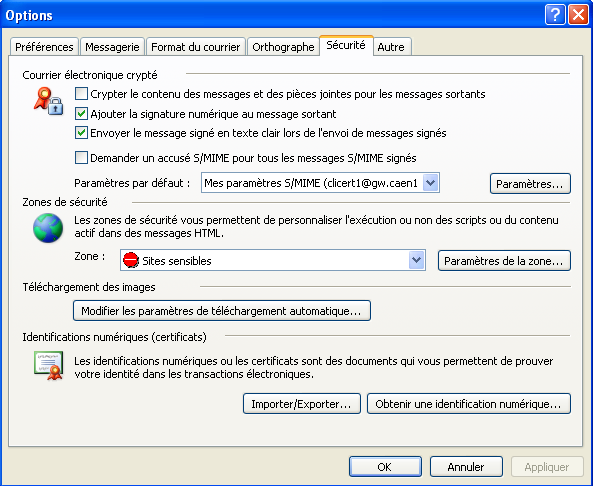This screenshot has width=593, height=486.
Task: Close the Options dialog with X
Action: 579,15
